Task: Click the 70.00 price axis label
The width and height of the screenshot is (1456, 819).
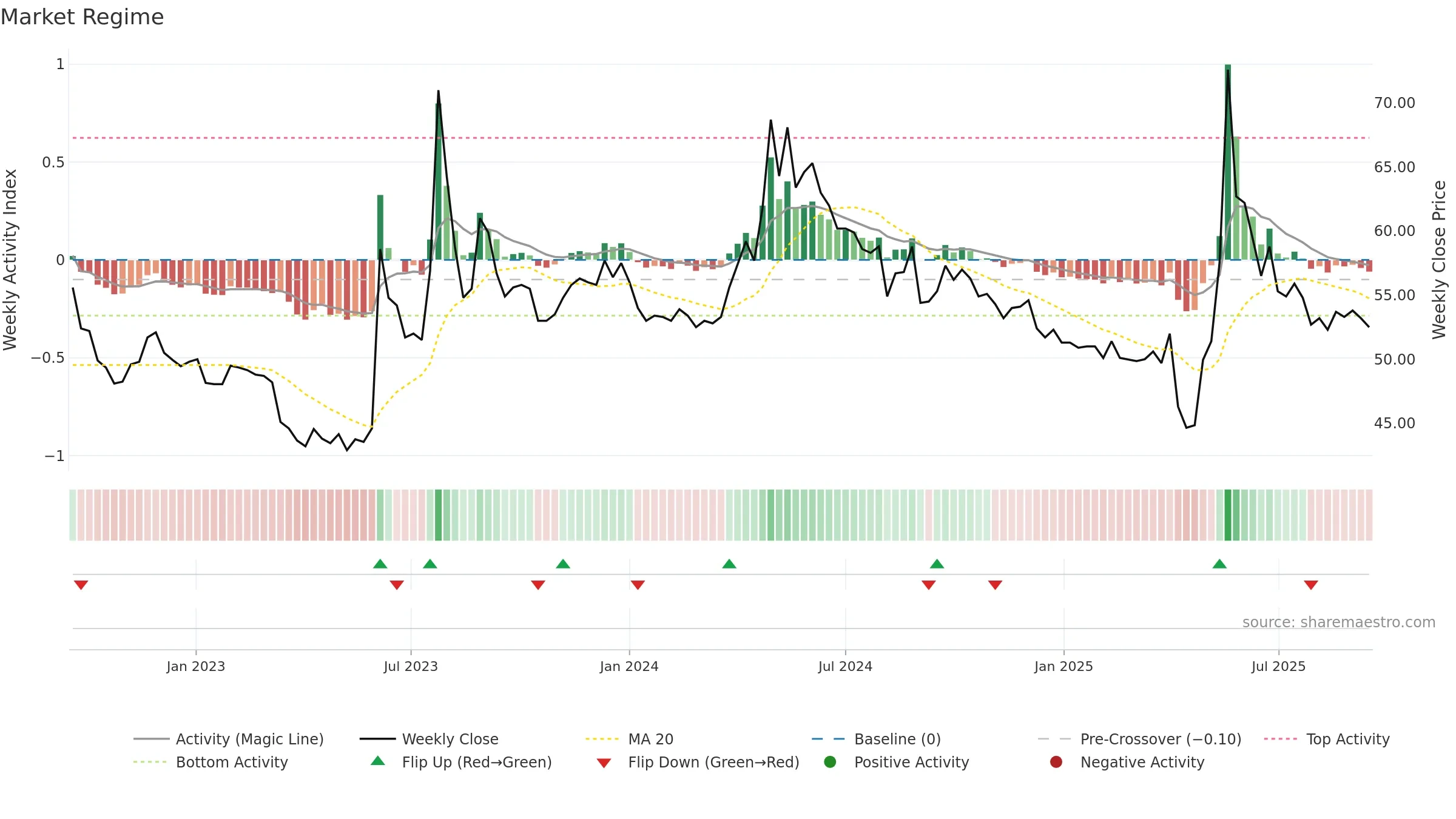Action: 1395,103
